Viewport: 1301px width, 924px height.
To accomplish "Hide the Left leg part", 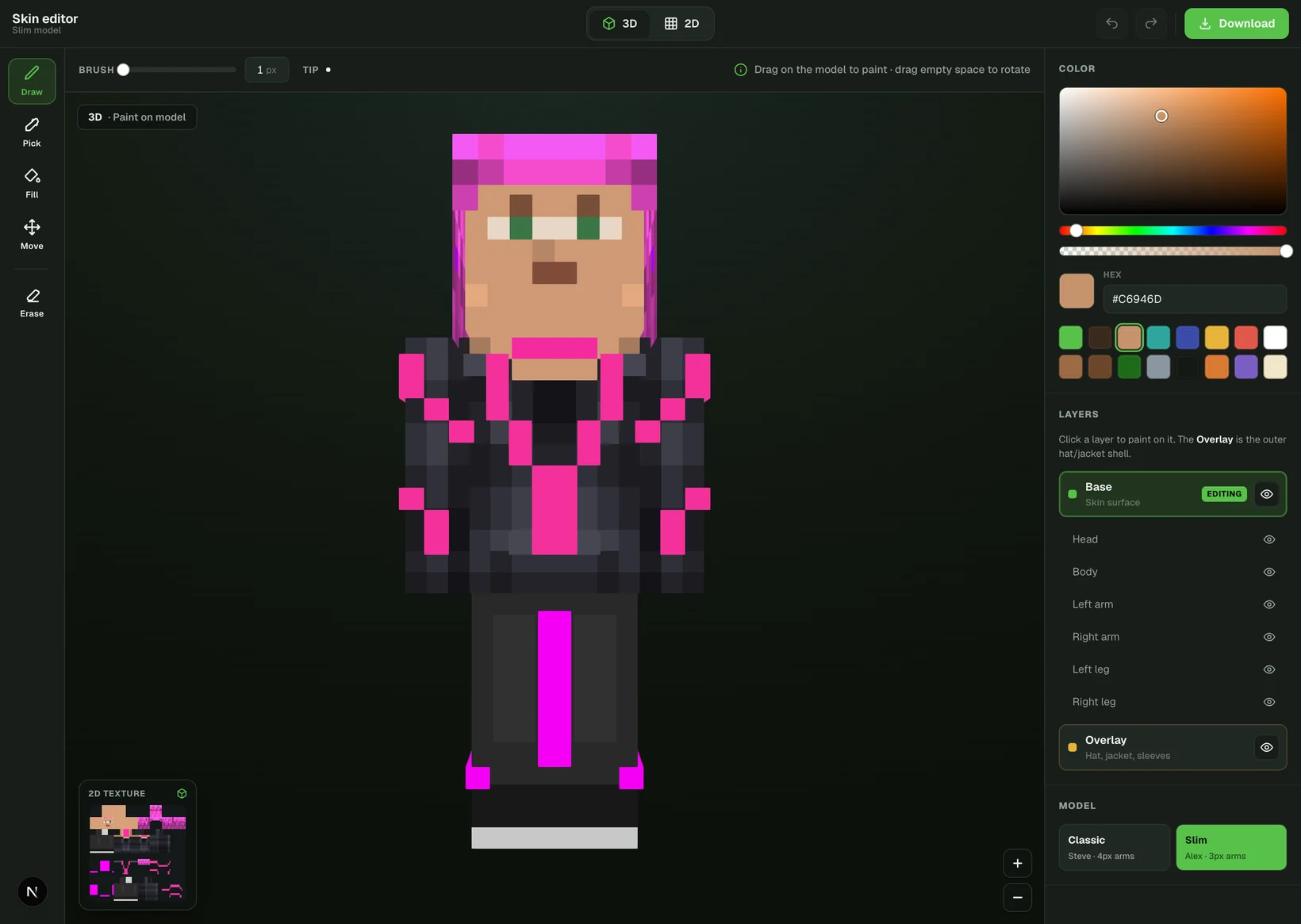I will 1269,669.
